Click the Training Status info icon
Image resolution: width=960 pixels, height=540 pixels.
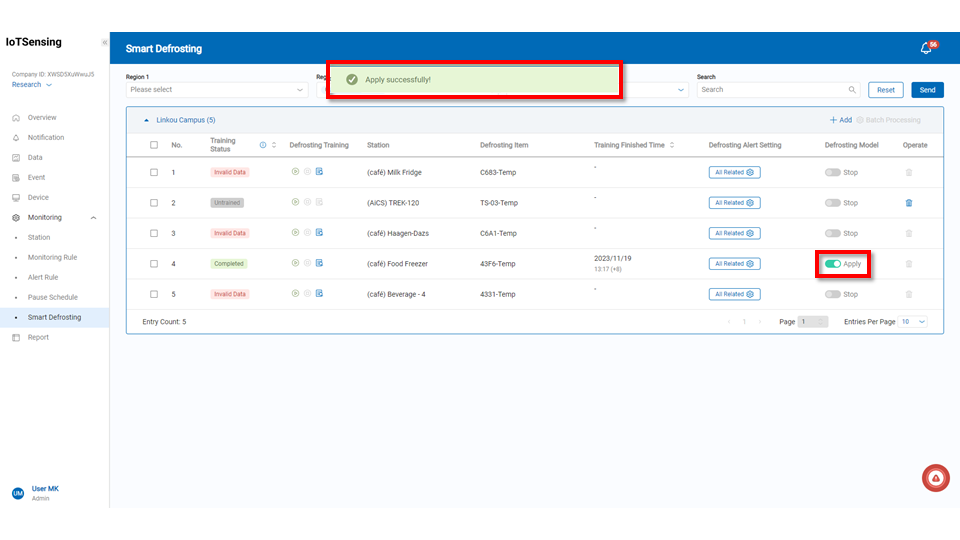(263, 145)
